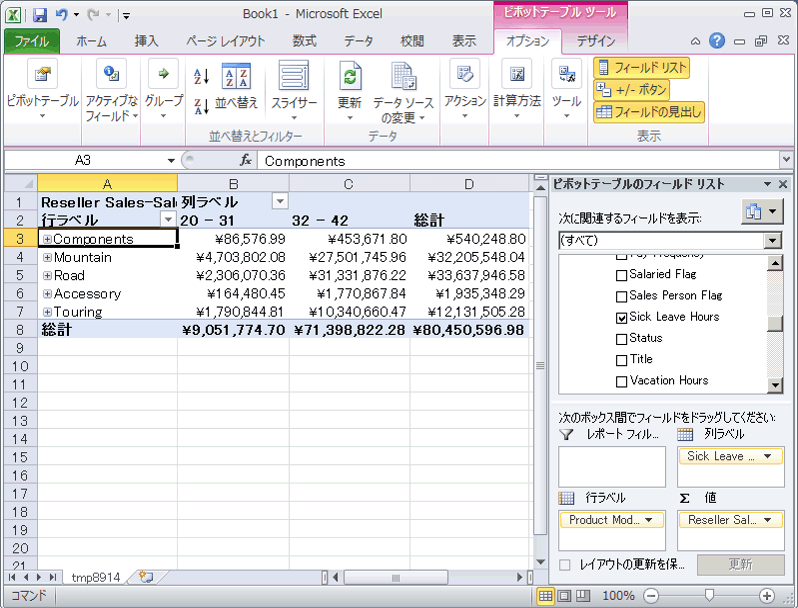Screen dimensions: 798x608
Task: Enable レイアウトの更新を保留 checkbox
Action: point(564,565)
